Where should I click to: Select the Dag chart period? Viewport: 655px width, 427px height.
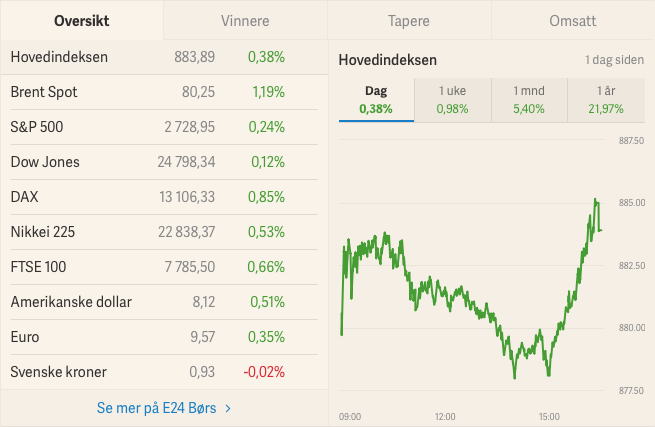click(x=376, y=100)
